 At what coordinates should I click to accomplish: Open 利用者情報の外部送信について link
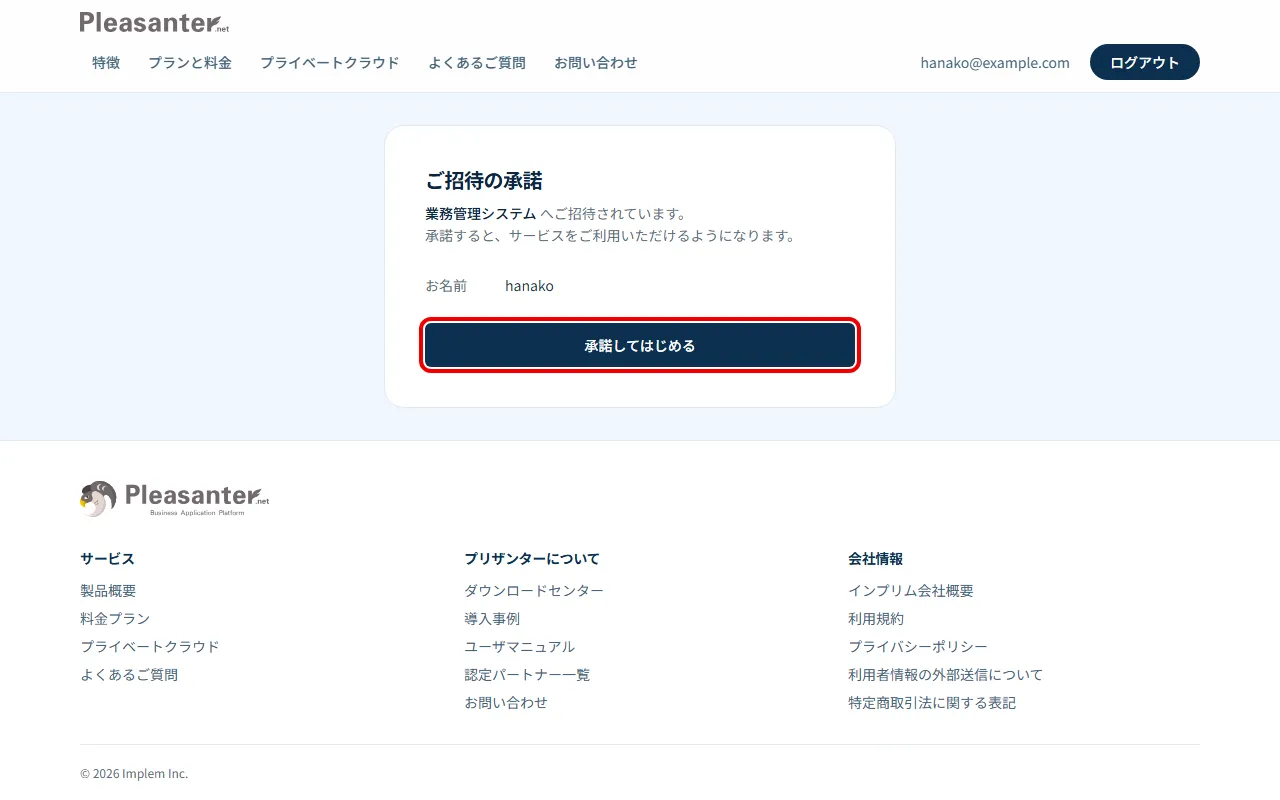tap(946, 675)
